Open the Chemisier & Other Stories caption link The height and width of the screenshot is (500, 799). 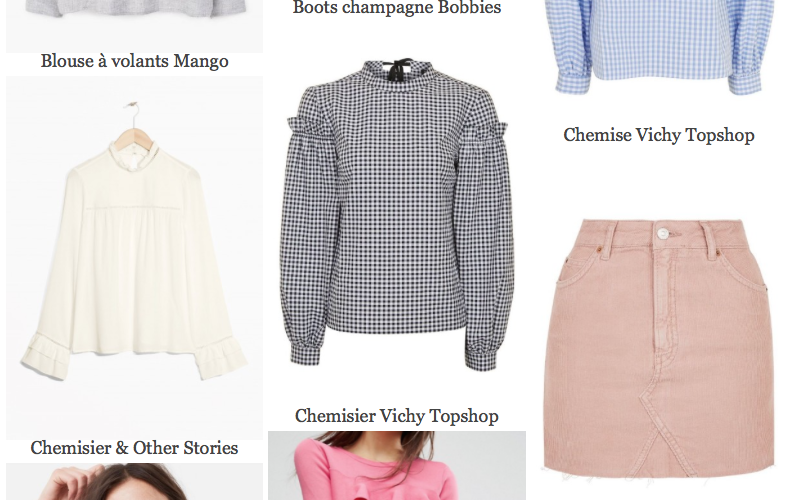pyautogui.click(x=135, y=448)
